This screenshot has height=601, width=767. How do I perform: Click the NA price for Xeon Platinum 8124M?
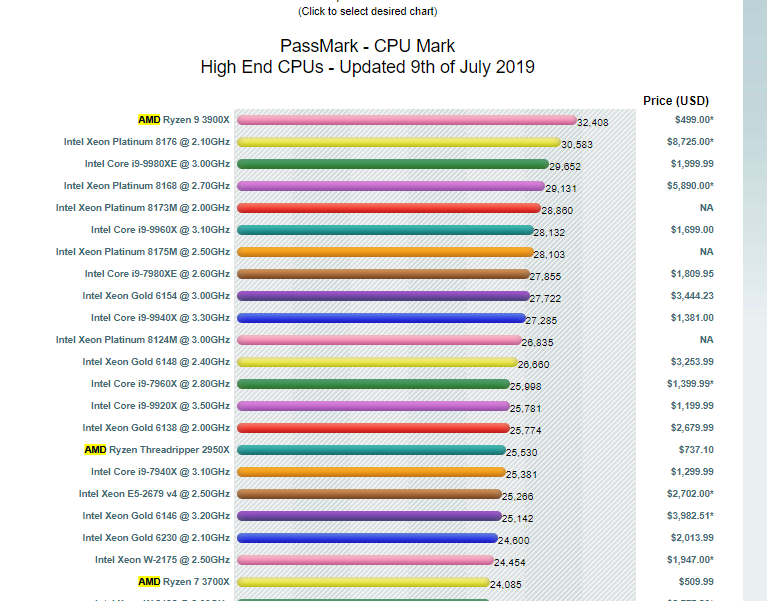point(706,340)
